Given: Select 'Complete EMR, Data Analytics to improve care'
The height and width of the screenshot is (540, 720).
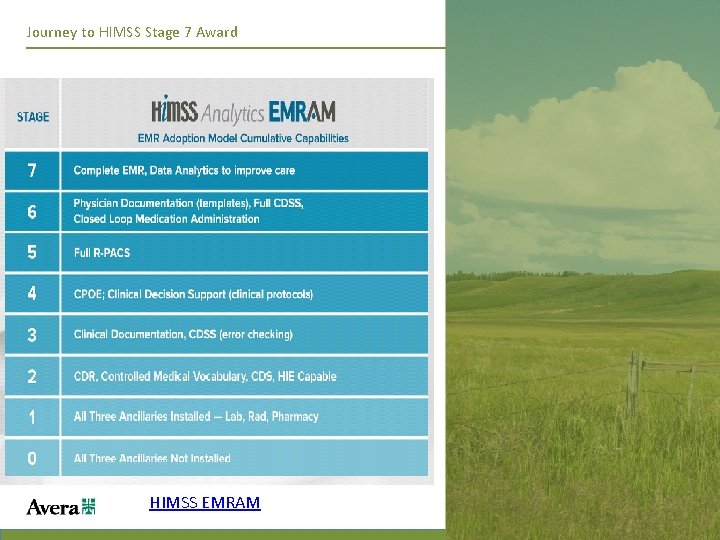Looking at the screenshot, I should click(x=184, y=170).
